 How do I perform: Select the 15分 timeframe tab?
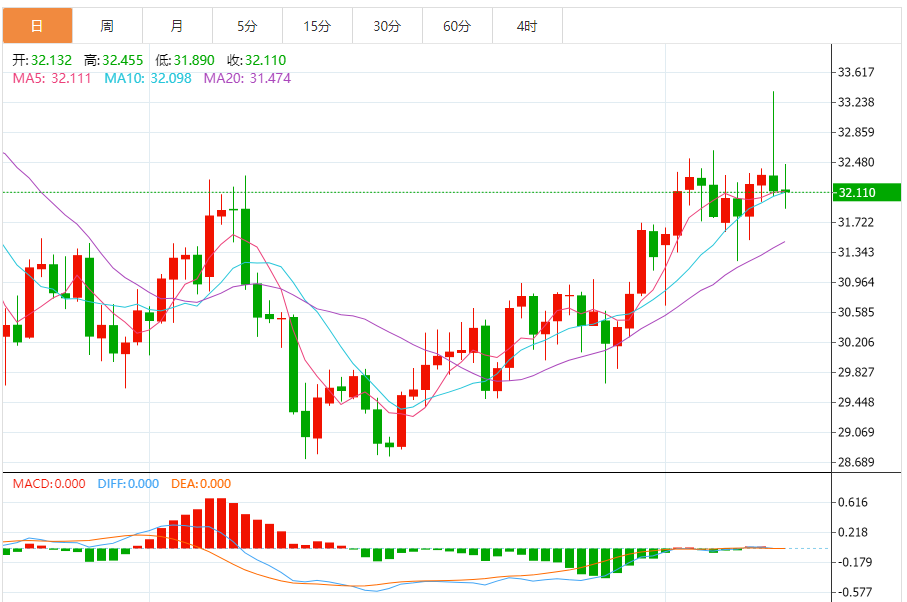coord(318,25)
